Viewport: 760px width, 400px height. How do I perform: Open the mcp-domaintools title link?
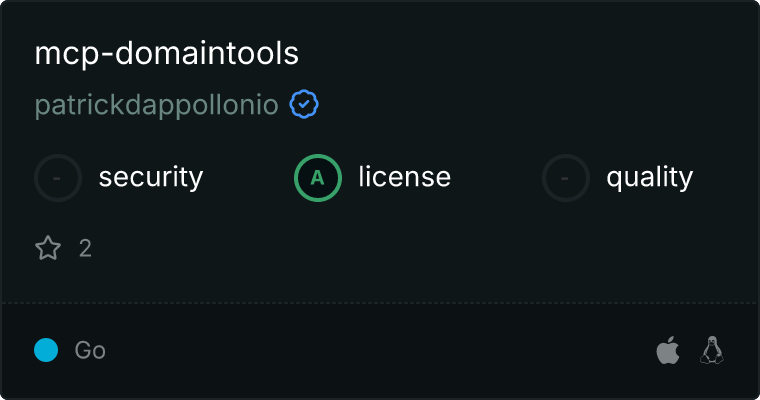coord(167,52)
